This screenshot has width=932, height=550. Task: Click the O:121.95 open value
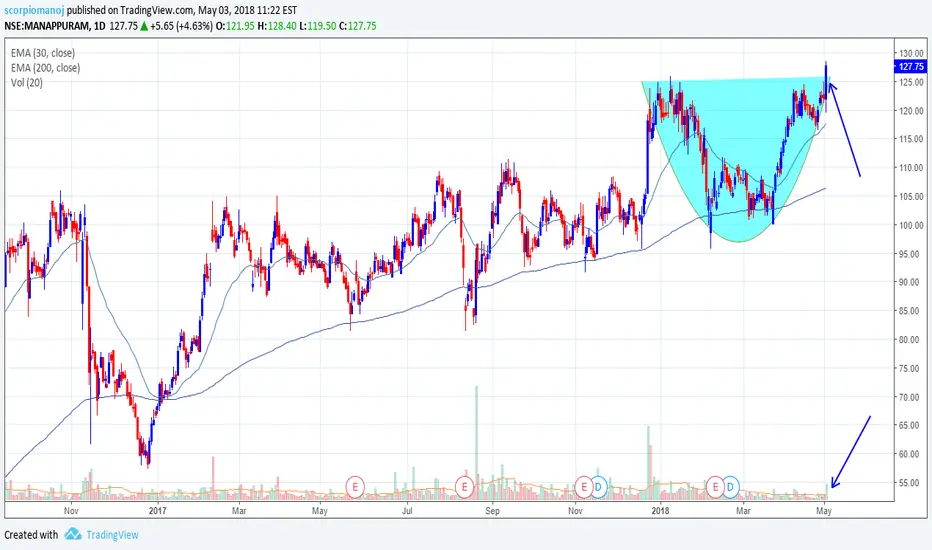tap(235, 26)
